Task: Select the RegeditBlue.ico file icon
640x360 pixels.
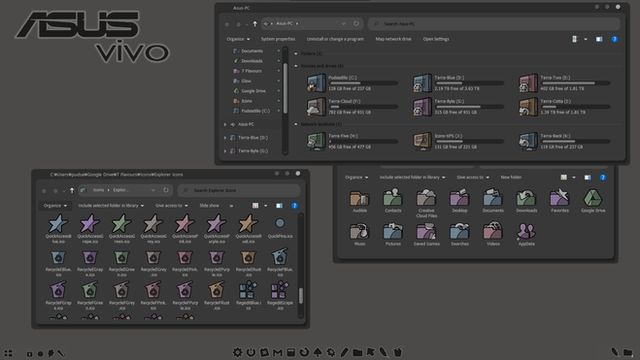Action: [248, 290]
